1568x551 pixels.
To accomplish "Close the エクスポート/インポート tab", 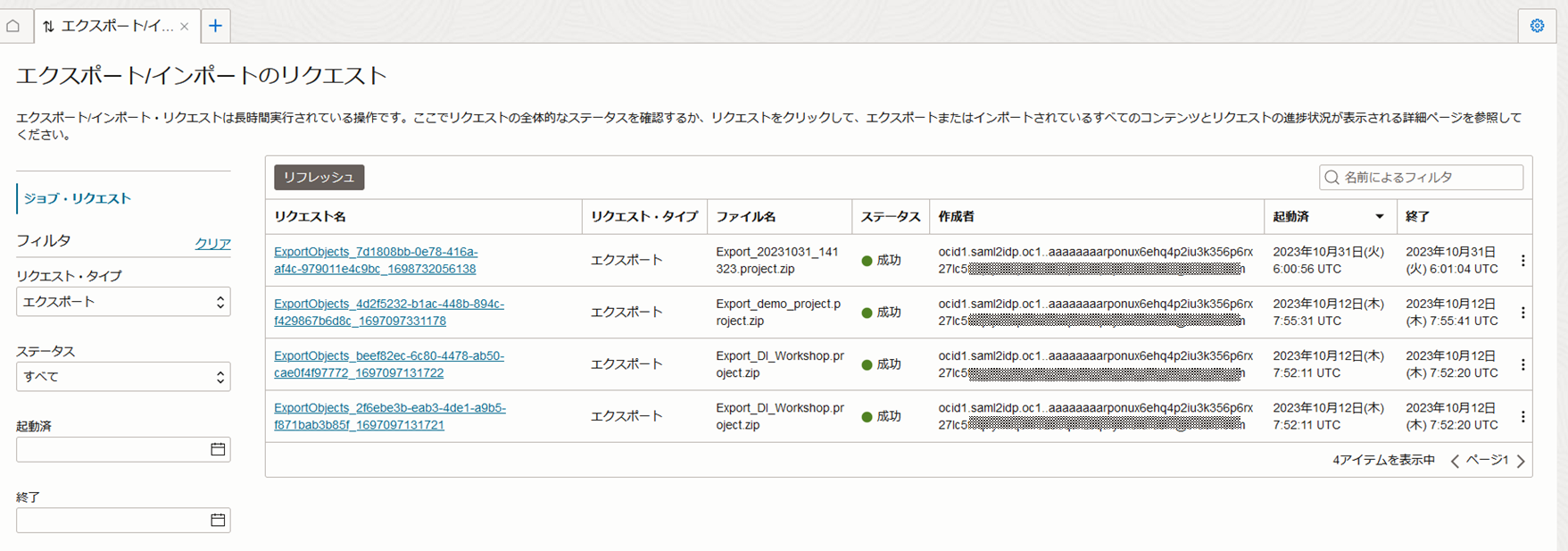I will coord(184,27).
